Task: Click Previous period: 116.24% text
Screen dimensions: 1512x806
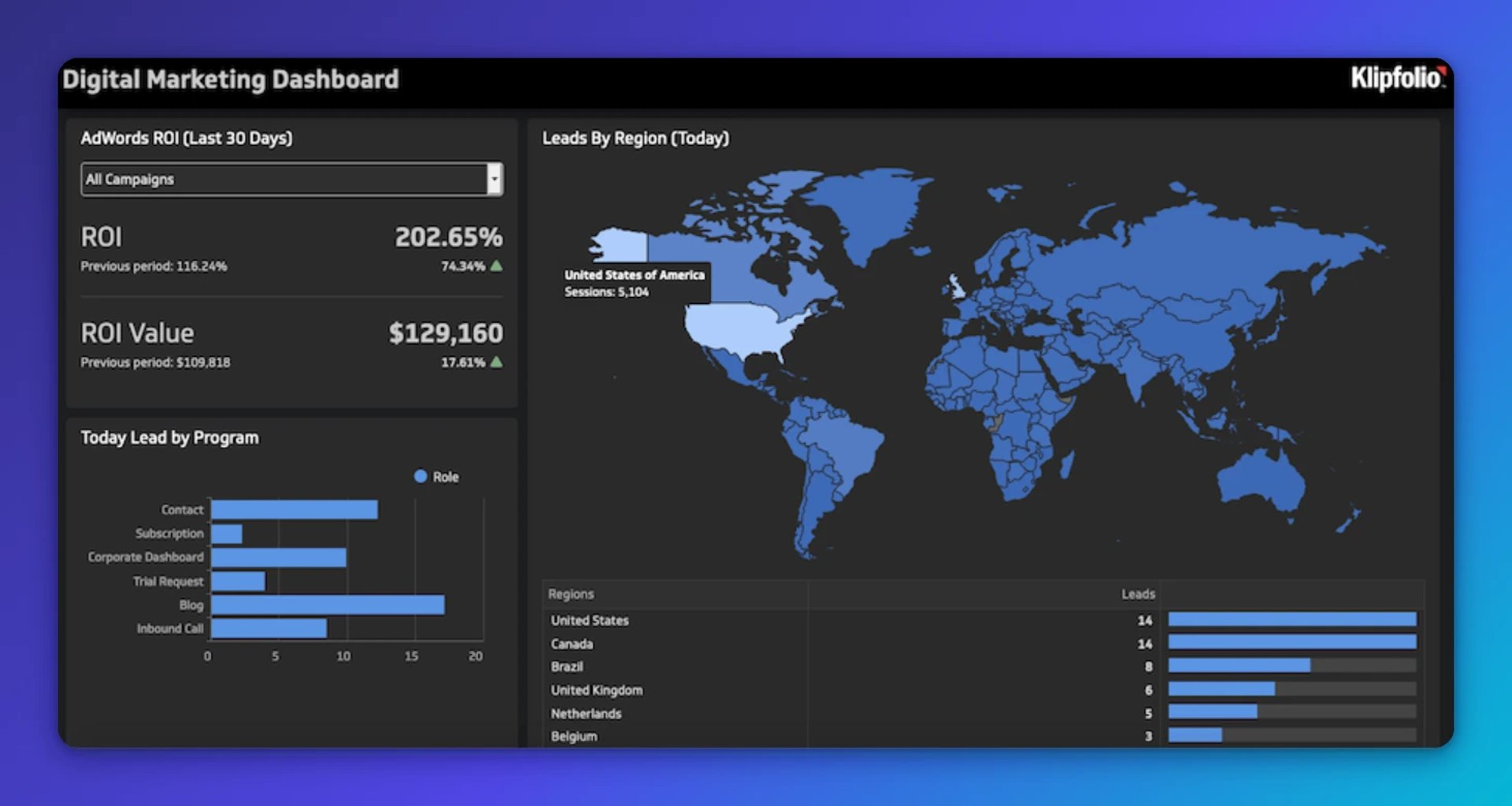Action: 154,266
